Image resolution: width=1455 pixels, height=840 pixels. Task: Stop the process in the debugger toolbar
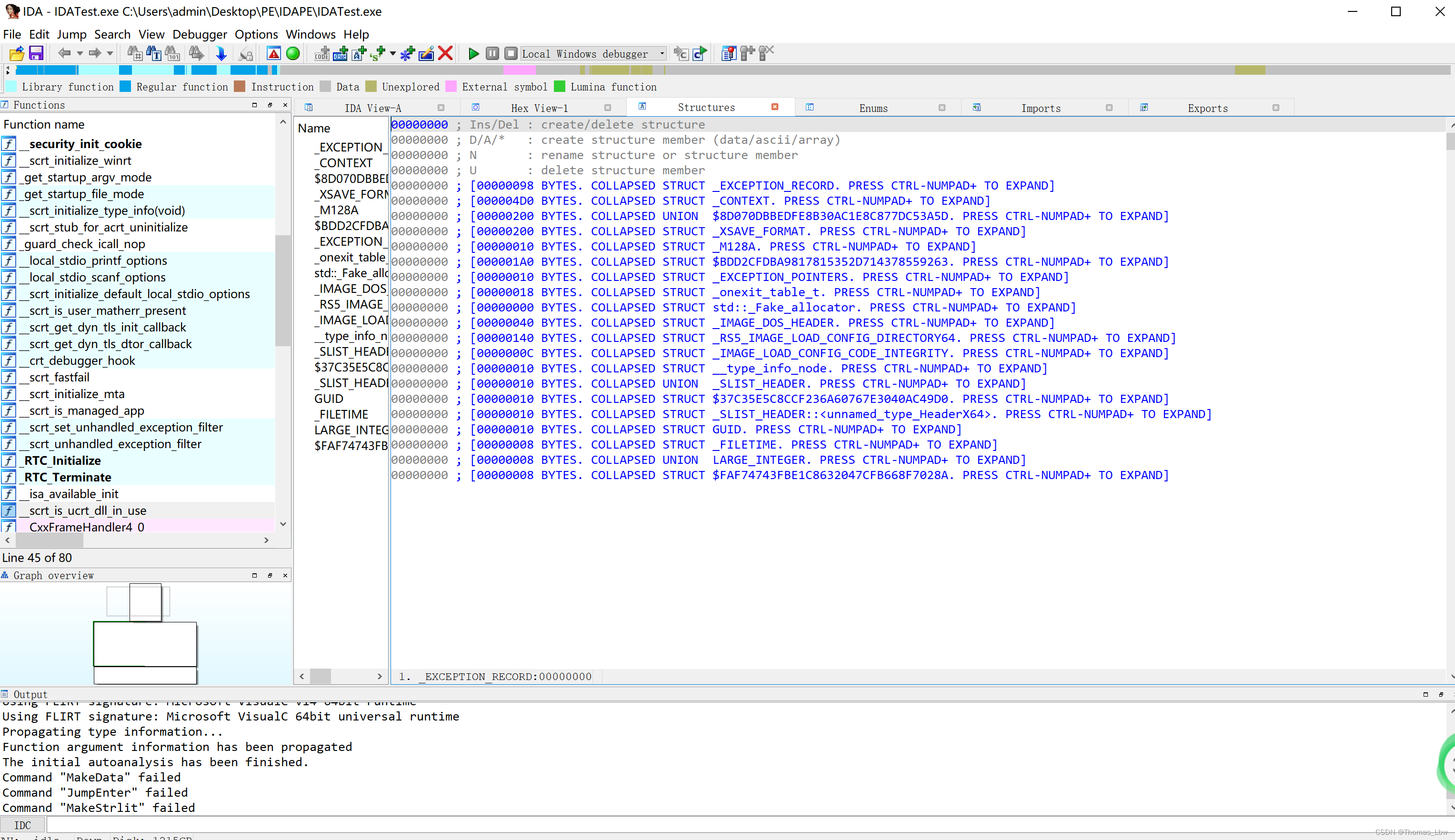(x=511, y=54)
